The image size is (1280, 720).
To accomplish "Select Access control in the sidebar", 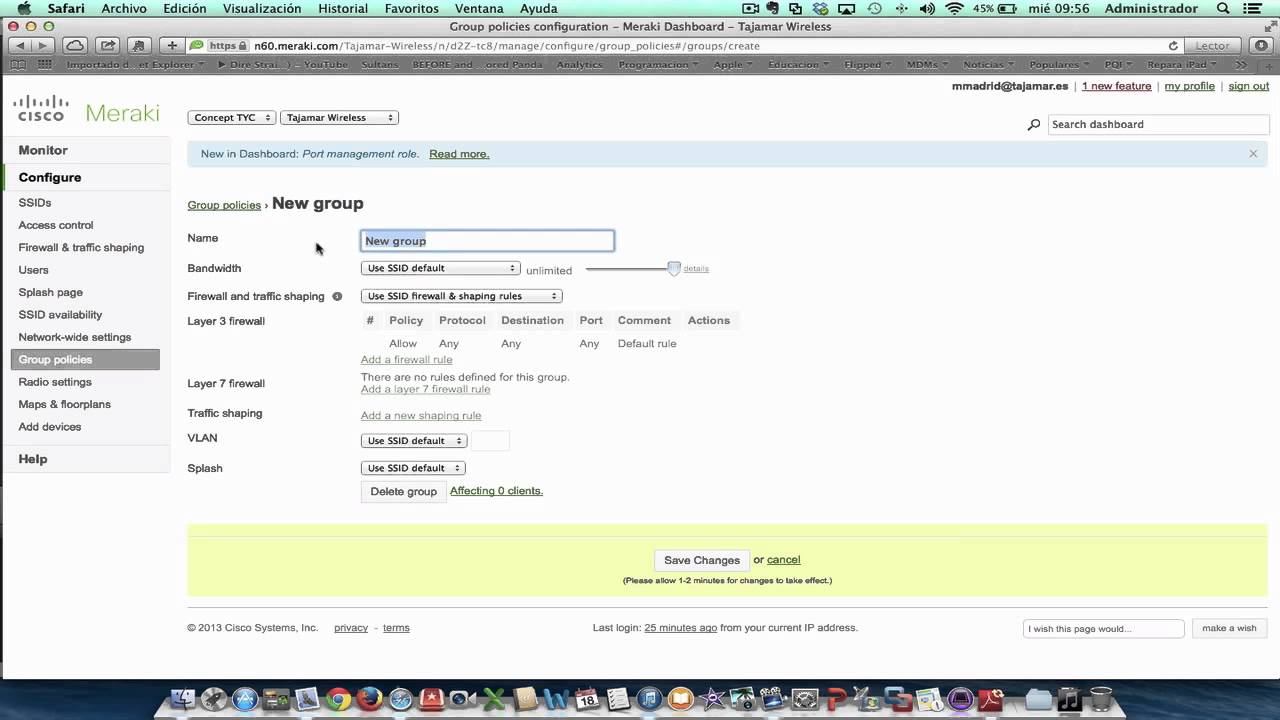I will click(x=56, y=225).
